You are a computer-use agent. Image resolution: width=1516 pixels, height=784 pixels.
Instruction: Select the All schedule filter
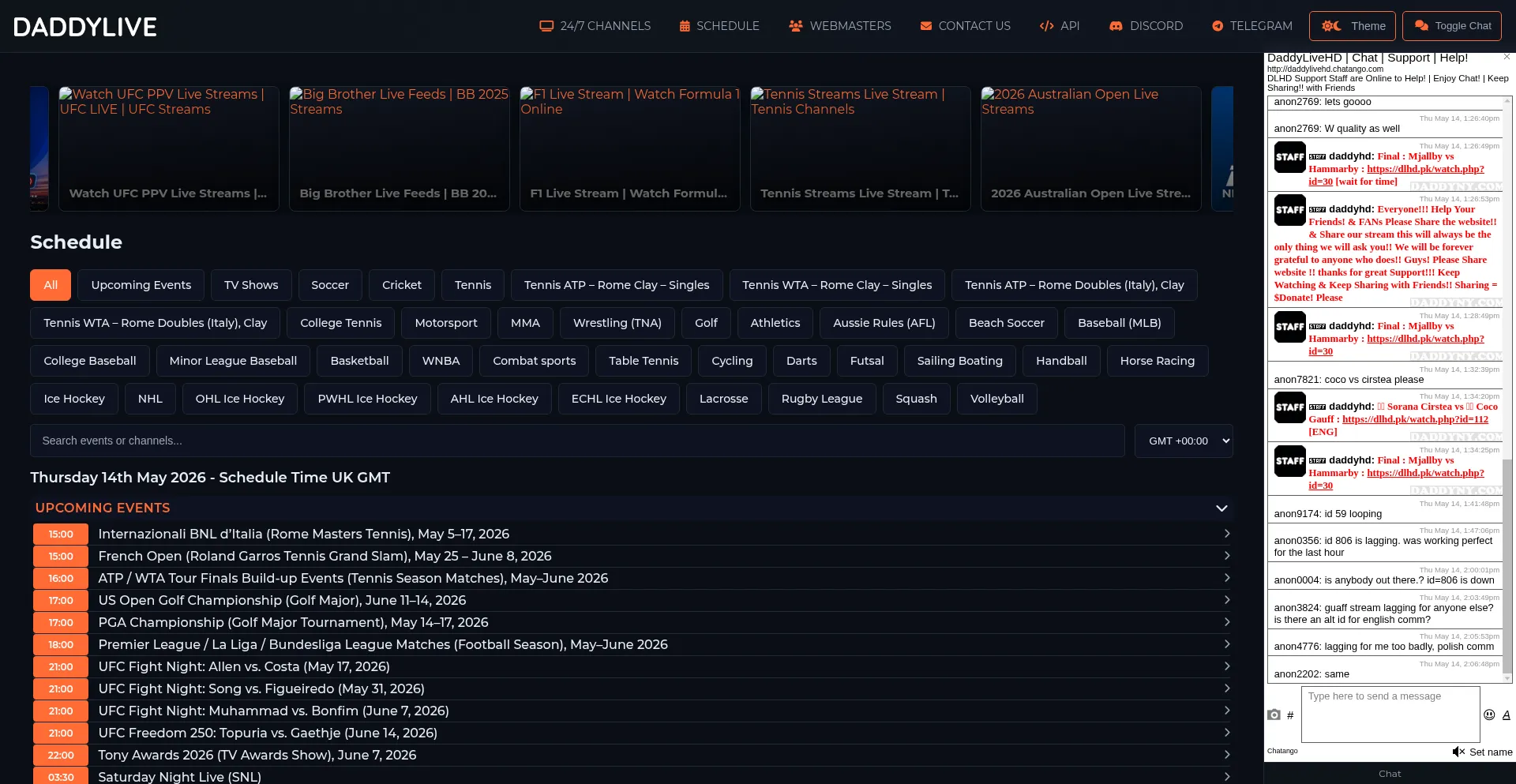(51, 285)
